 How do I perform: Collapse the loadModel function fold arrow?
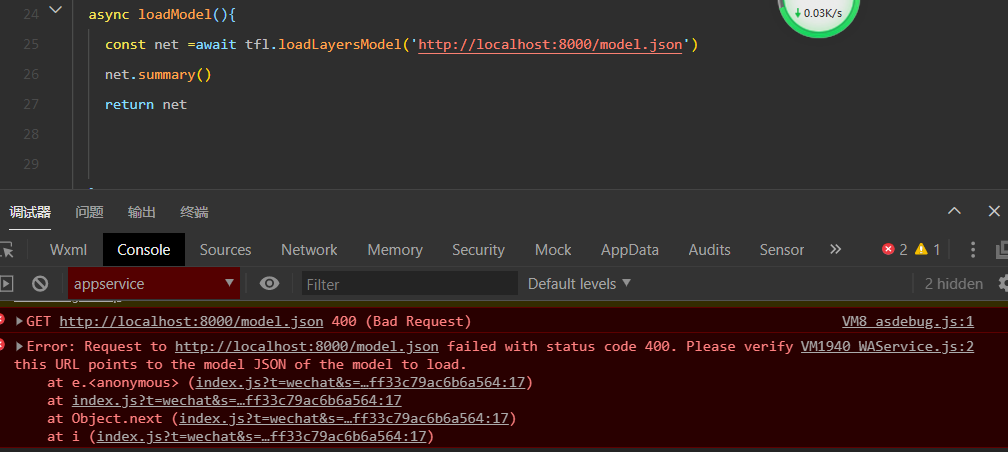click(56, 10)
